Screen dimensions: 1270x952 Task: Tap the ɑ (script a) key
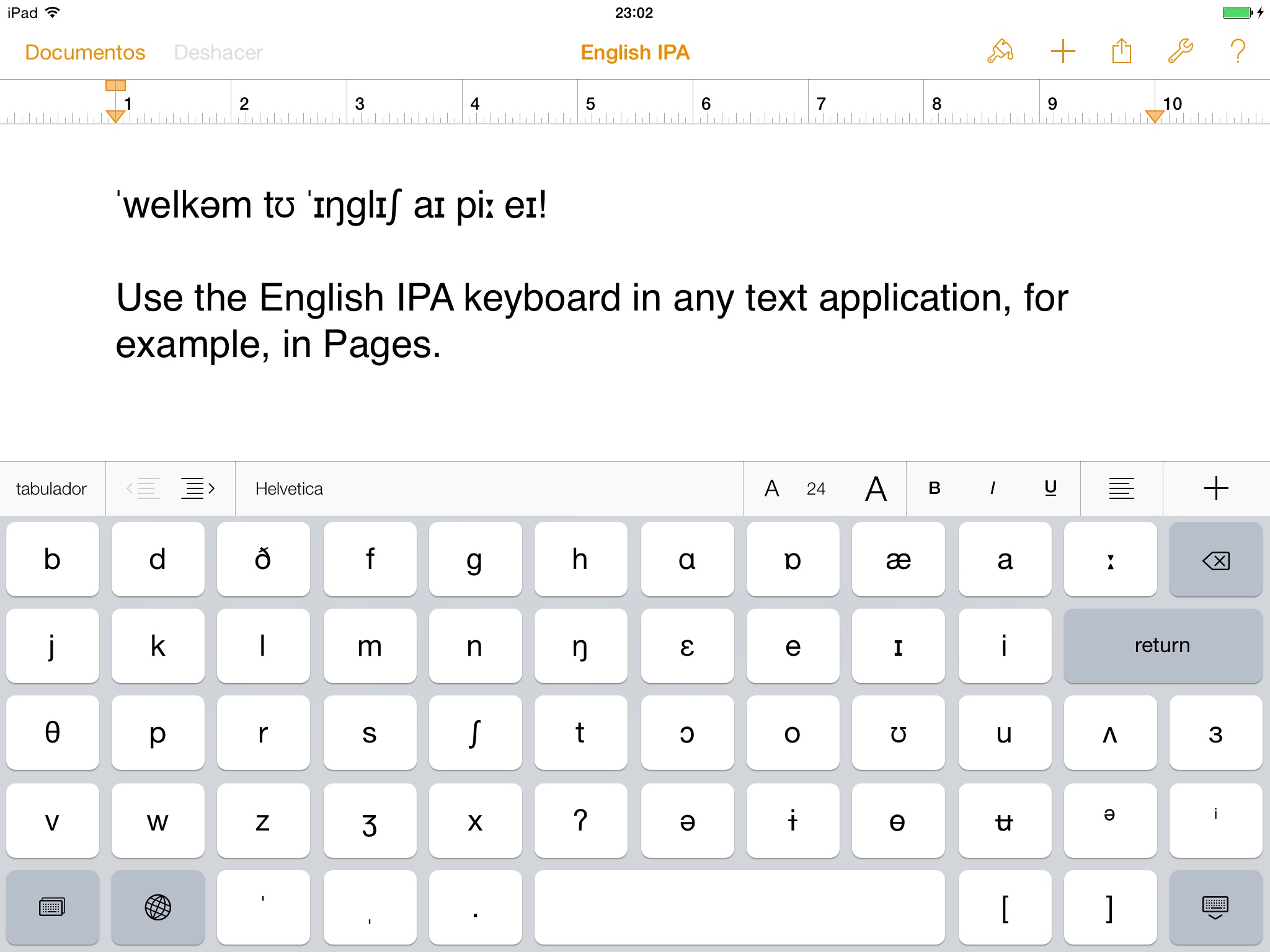688,560
